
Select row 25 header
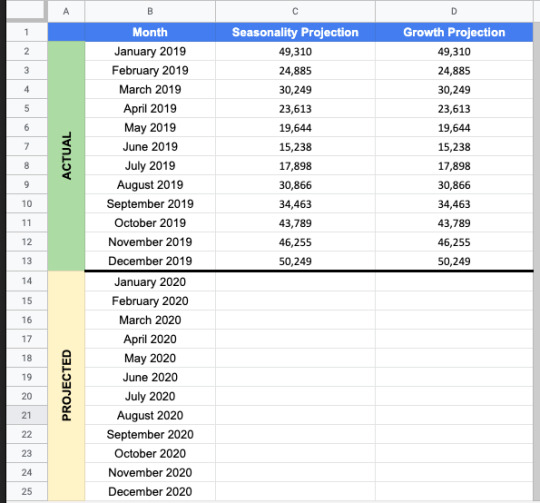pyautogui.click(x=27, y=491)
